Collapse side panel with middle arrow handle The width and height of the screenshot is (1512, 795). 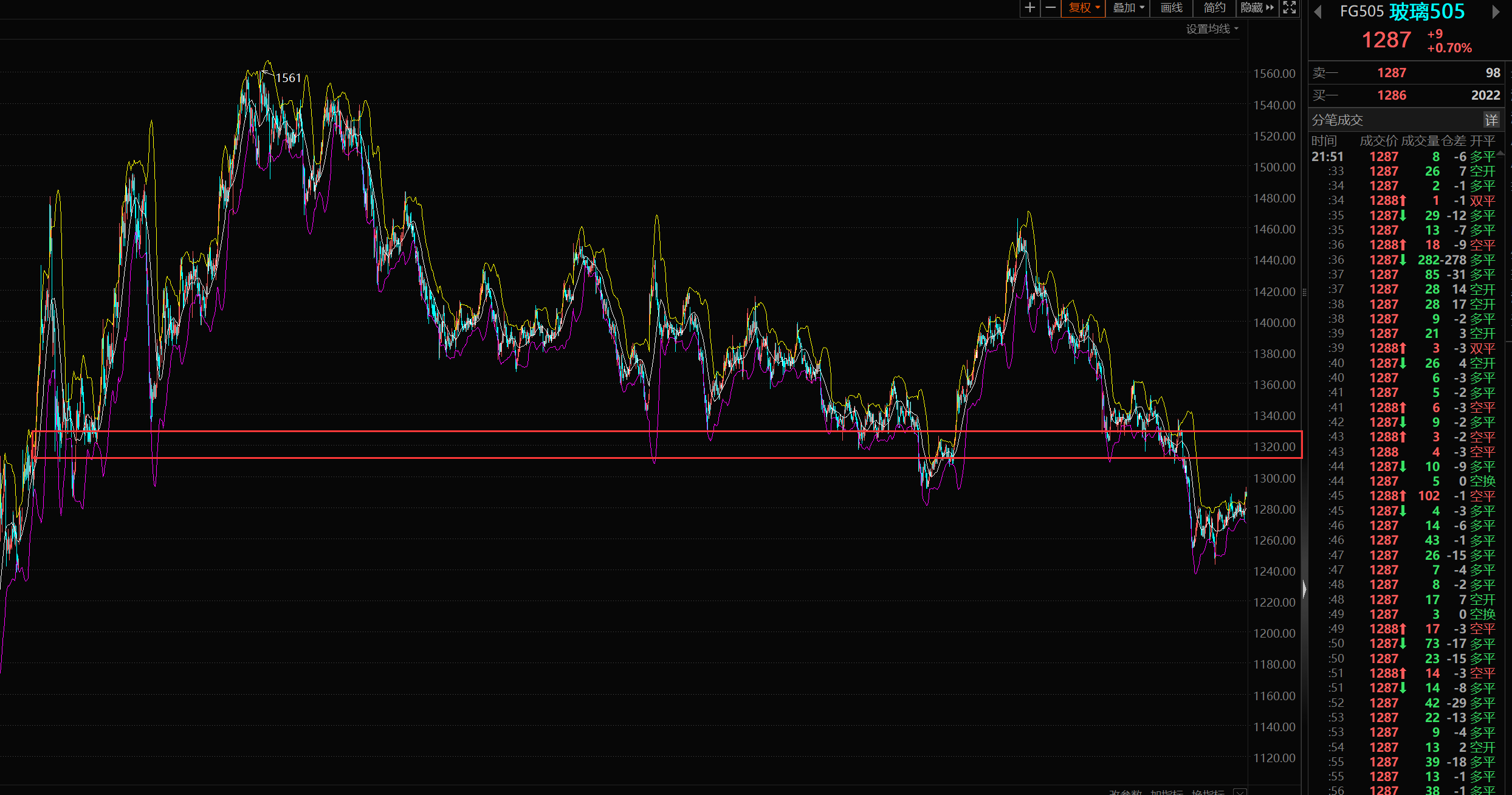[1304, 588]
